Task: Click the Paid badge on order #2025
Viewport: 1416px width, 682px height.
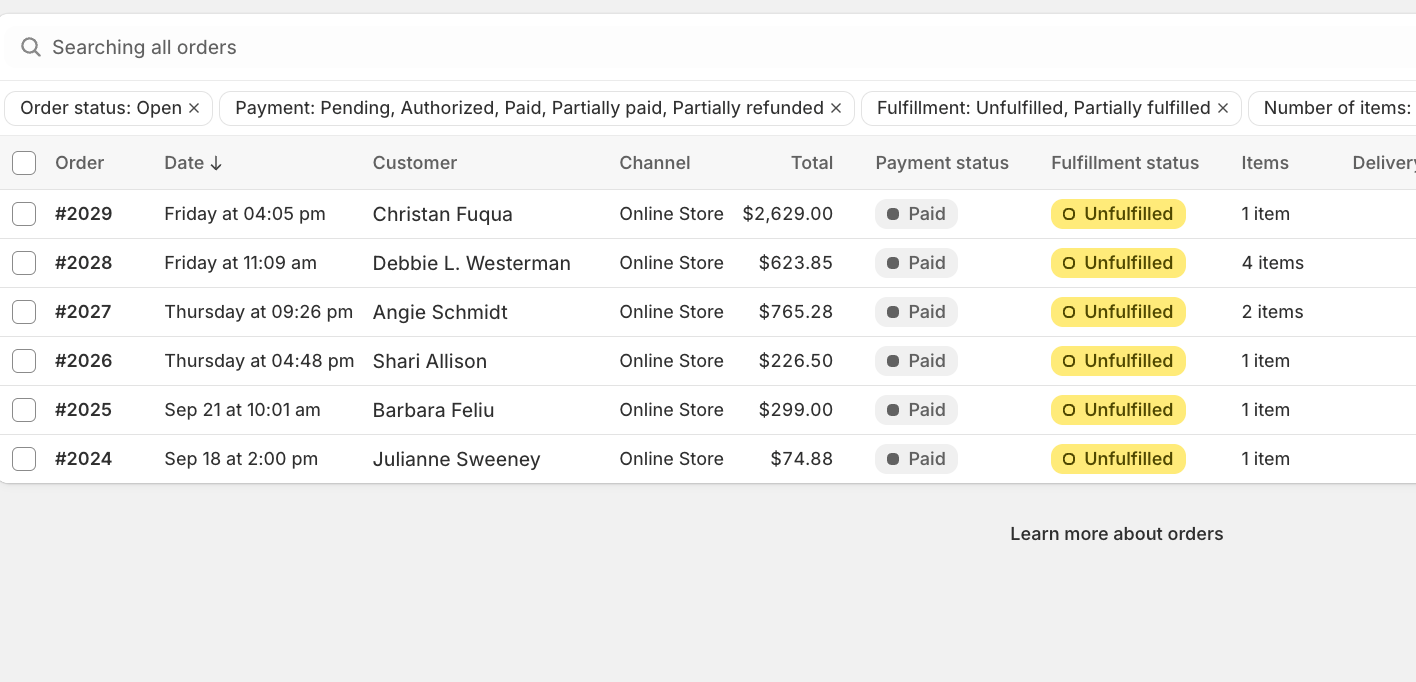Action: point(916,409)
